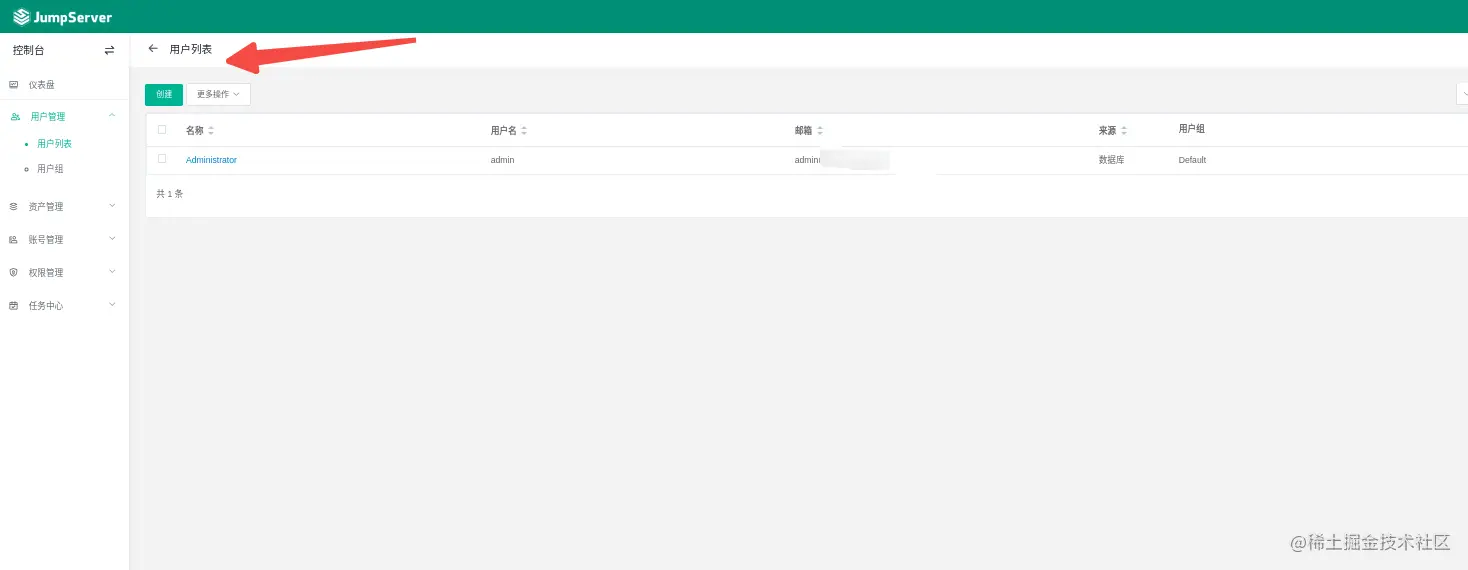Expand the 权限管理 menu chevron

coord(112,272)
